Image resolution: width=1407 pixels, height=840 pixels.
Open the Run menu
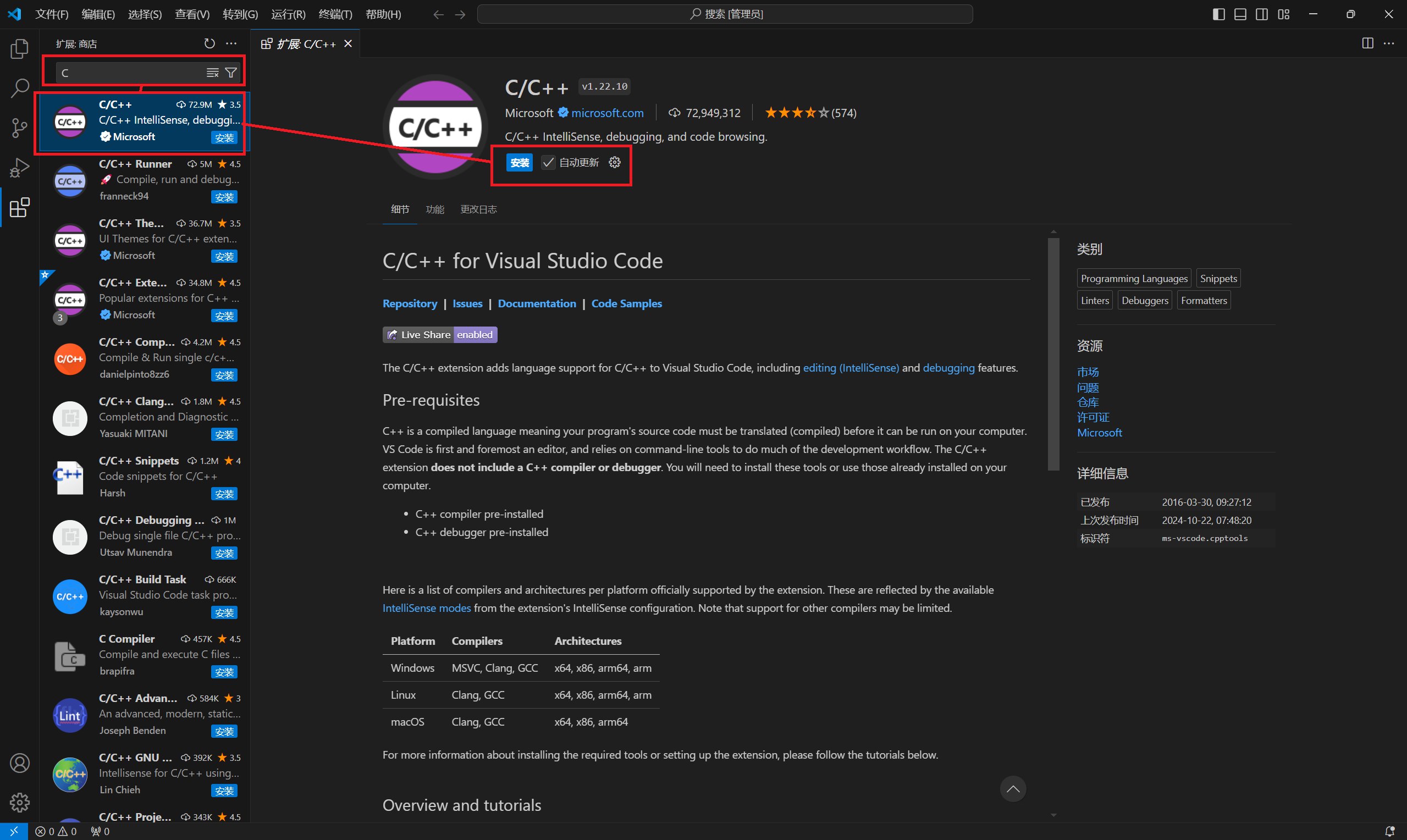pos(288,14)
